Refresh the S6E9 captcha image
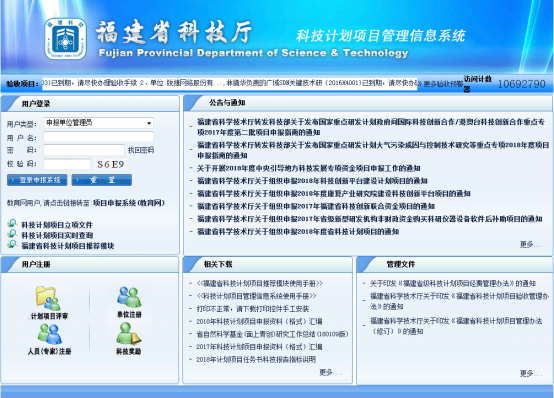554x398 pixels. pos(111,164)
